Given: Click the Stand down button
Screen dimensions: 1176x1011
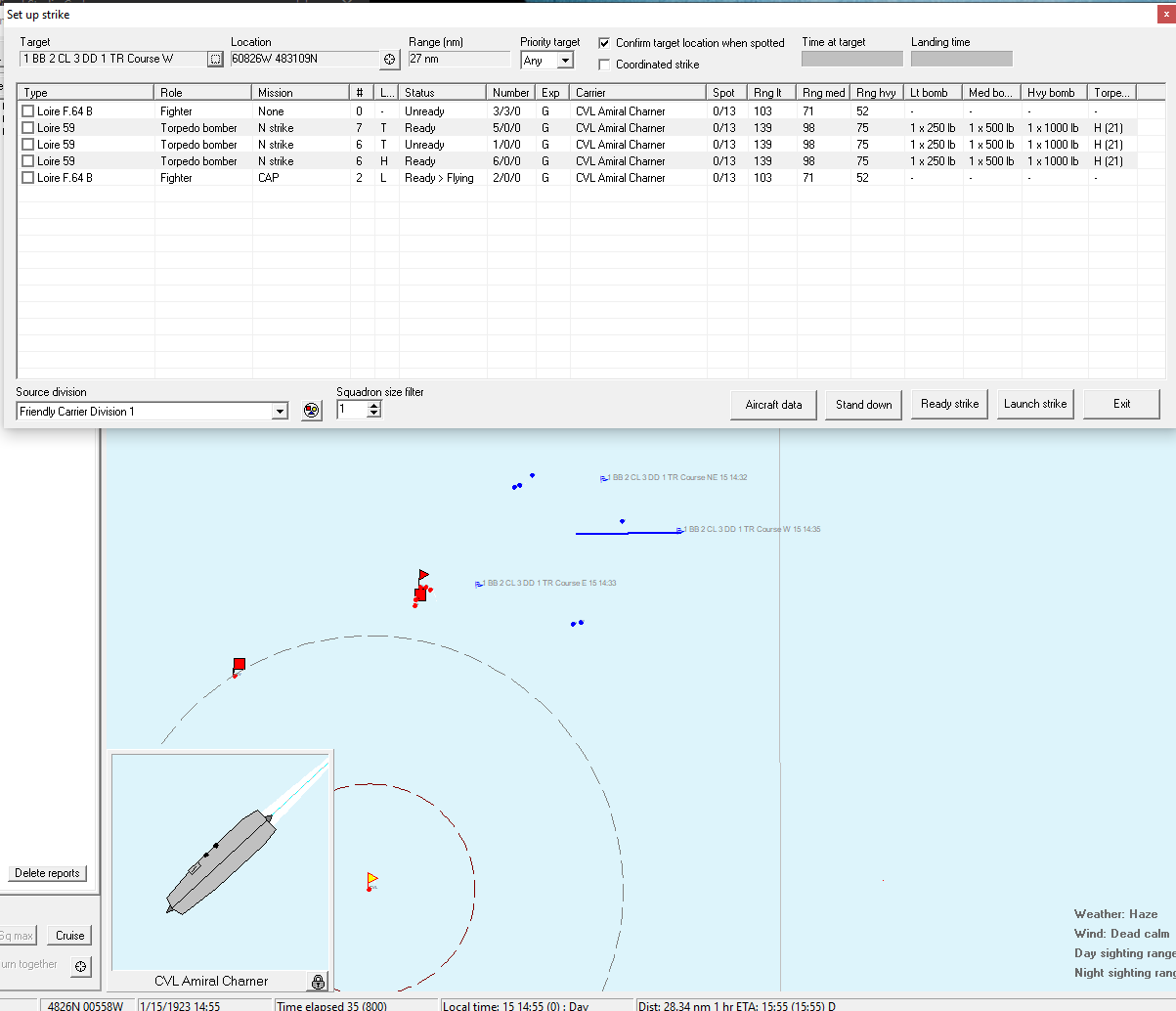Looking at the screenshot, I should pyautogui.click(x=864, y=405).
